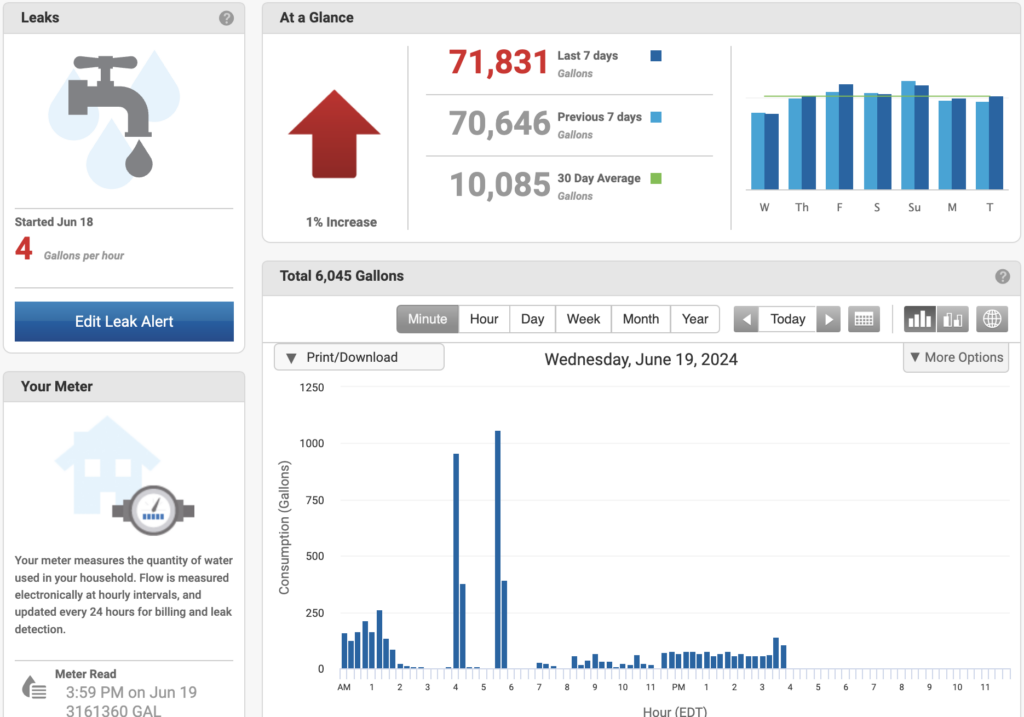This screenshot has width=1024, height=717.
Task: Switch the interval to Day
Action: (x=532, y=319)
